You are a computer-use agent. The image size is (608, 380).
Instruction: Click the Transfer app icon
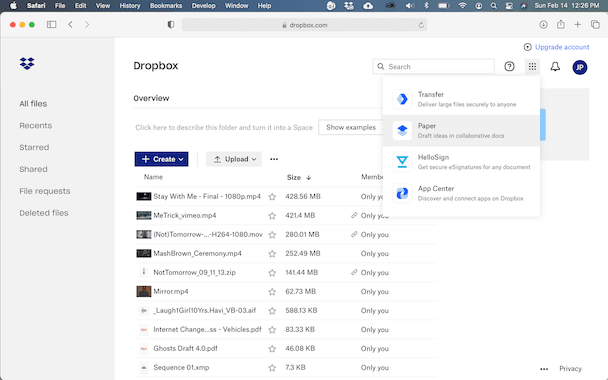pyautogui.click(x=402, y=99)
